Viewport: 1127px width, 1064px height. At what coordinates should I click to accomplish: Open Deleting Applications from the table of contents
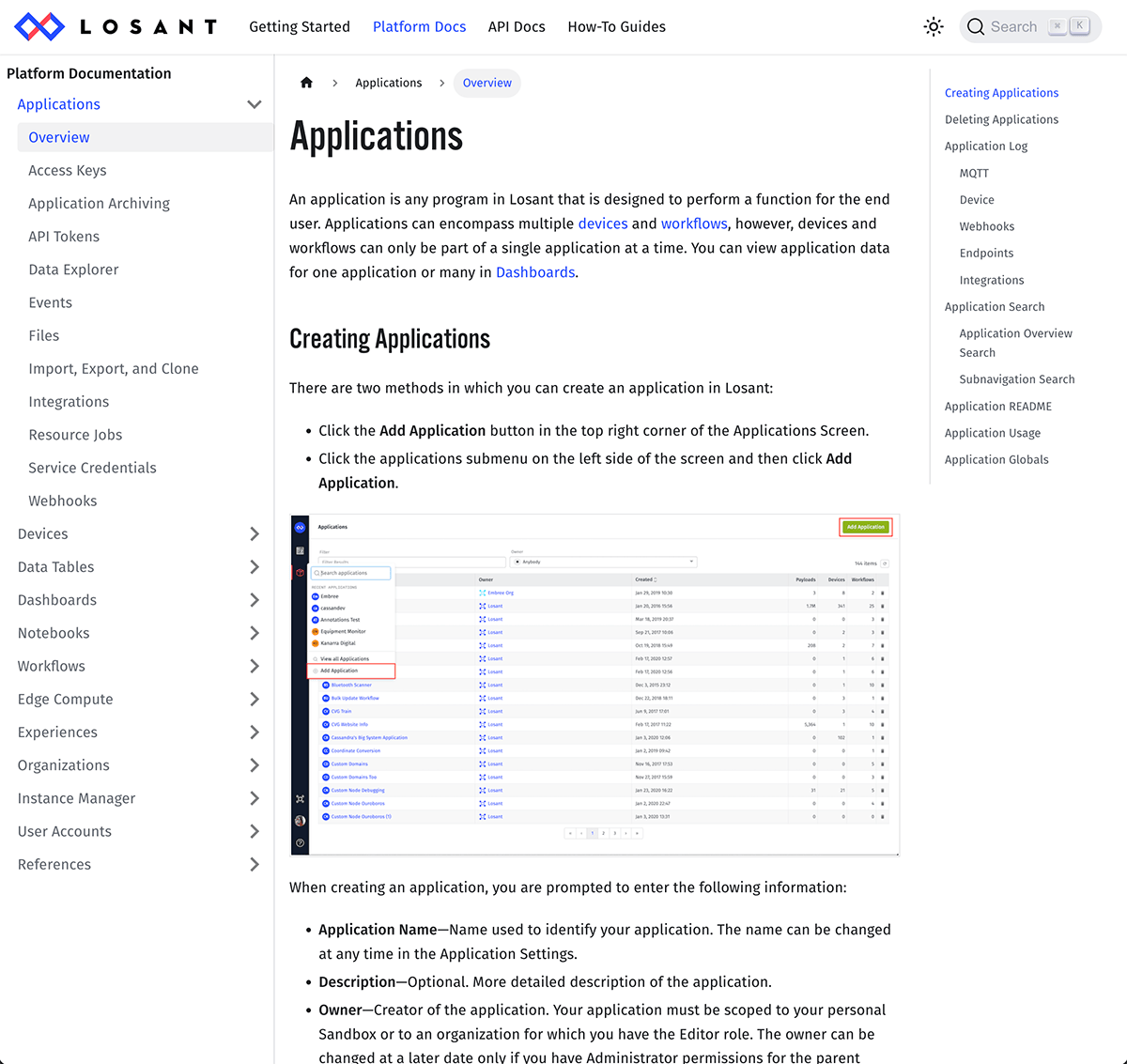click(x=1001, y=119)
